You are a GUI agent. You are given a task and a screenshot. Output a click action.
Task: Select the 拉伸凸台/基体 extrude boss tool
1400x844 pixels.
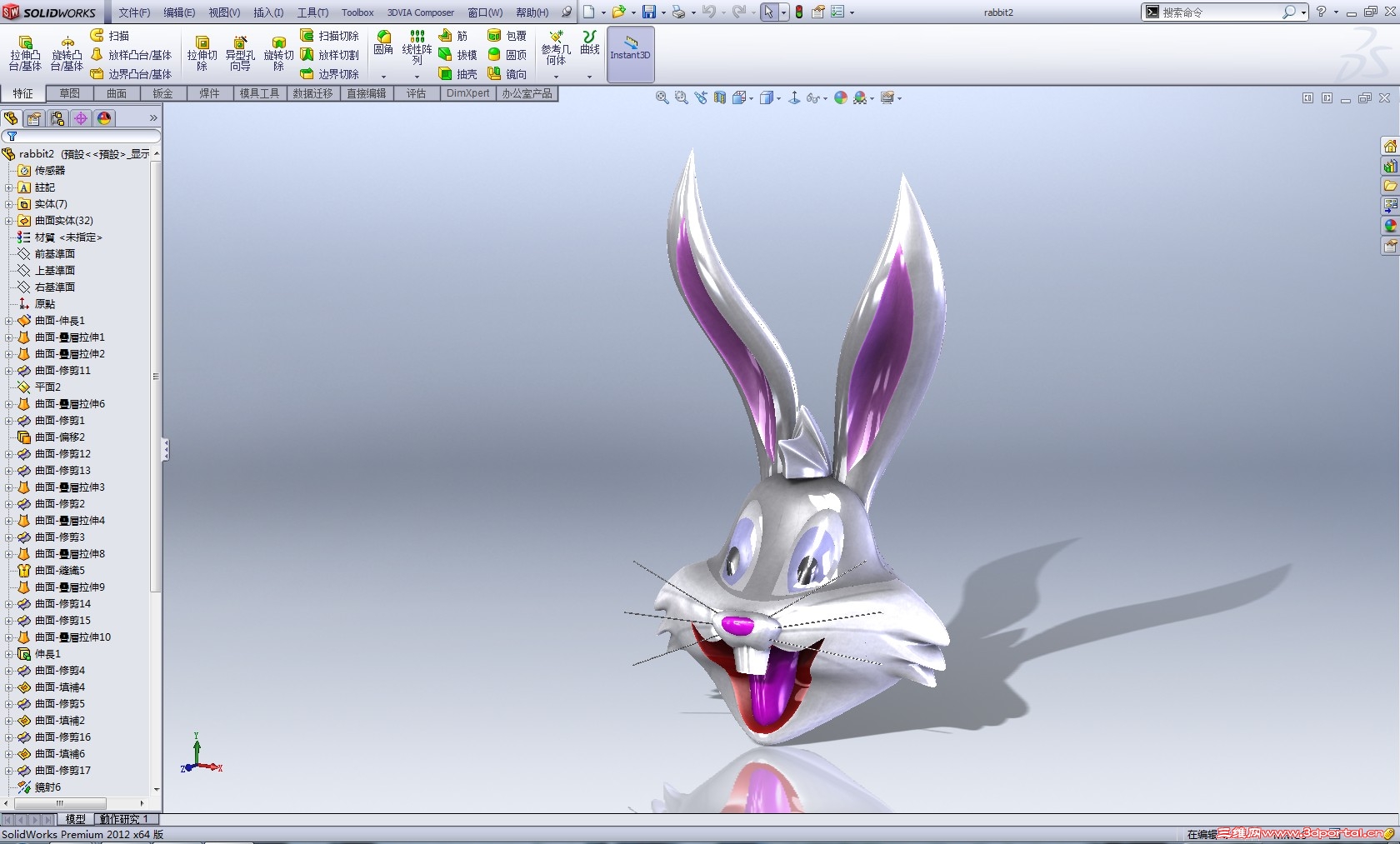coord(25,53)
